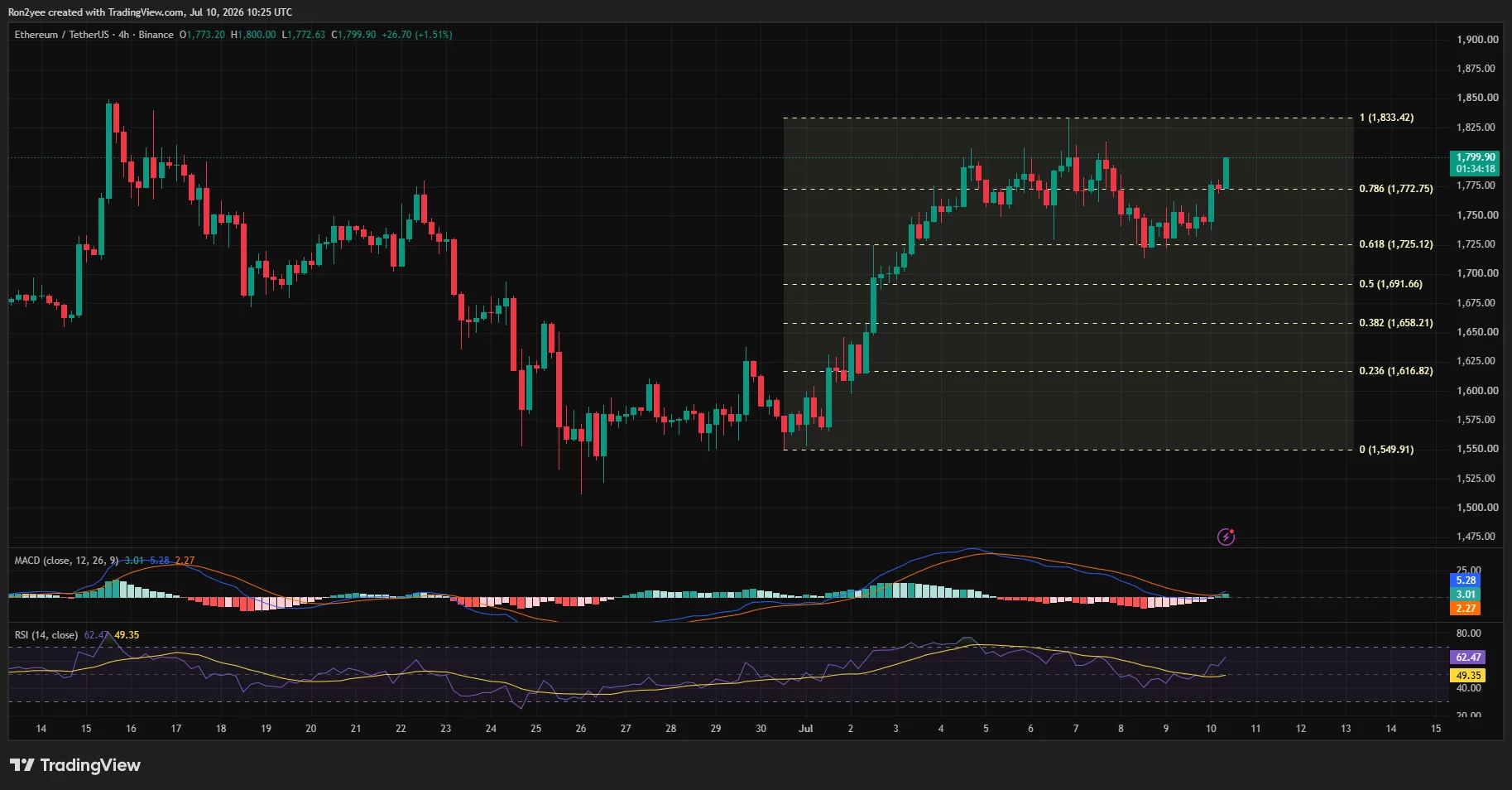Click the RSI value tag 62.47

[x=1468, y=658]
